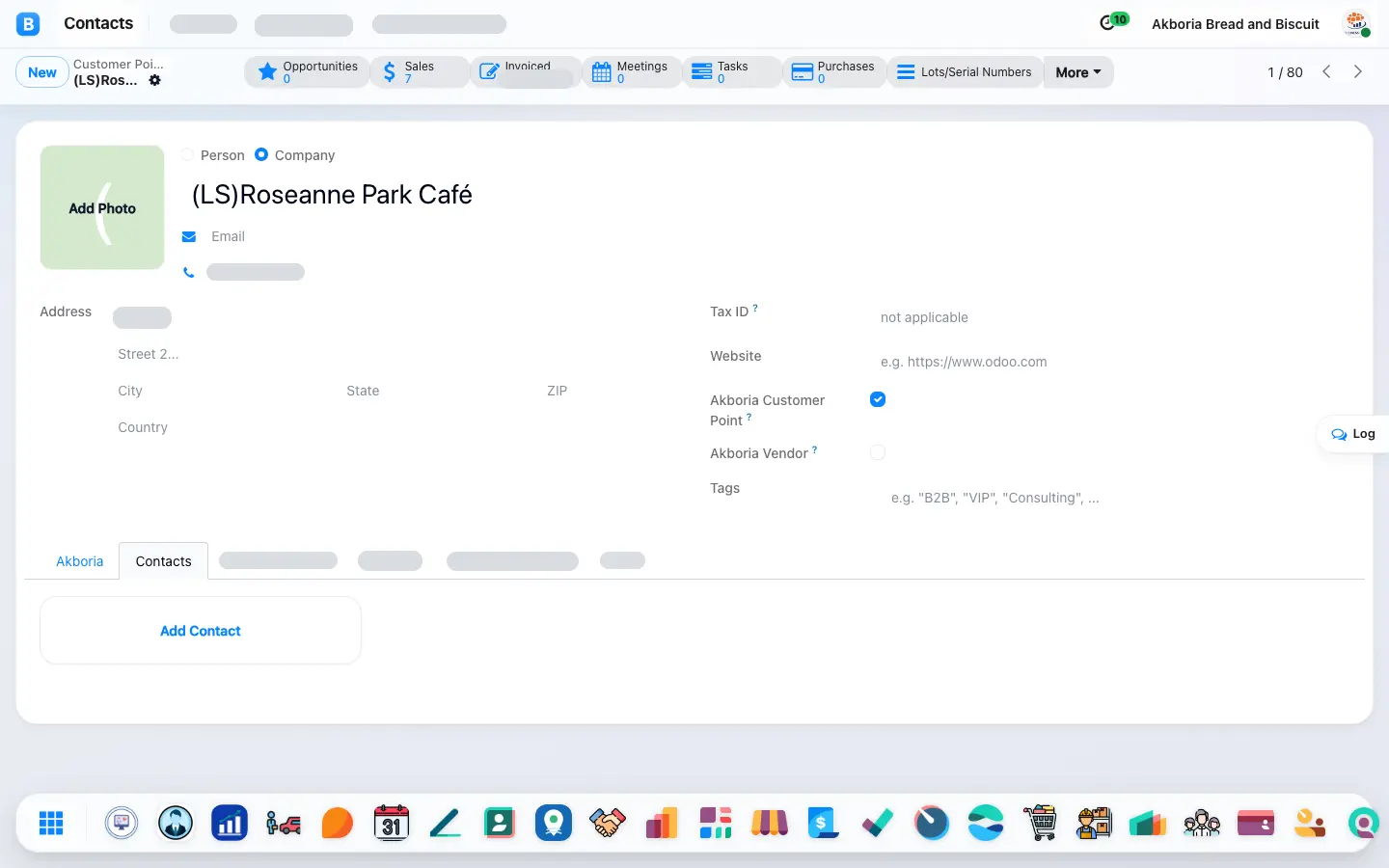Open the blue bar chart dashboard app
Screen dimensions: 1389x868
point(230,823)
